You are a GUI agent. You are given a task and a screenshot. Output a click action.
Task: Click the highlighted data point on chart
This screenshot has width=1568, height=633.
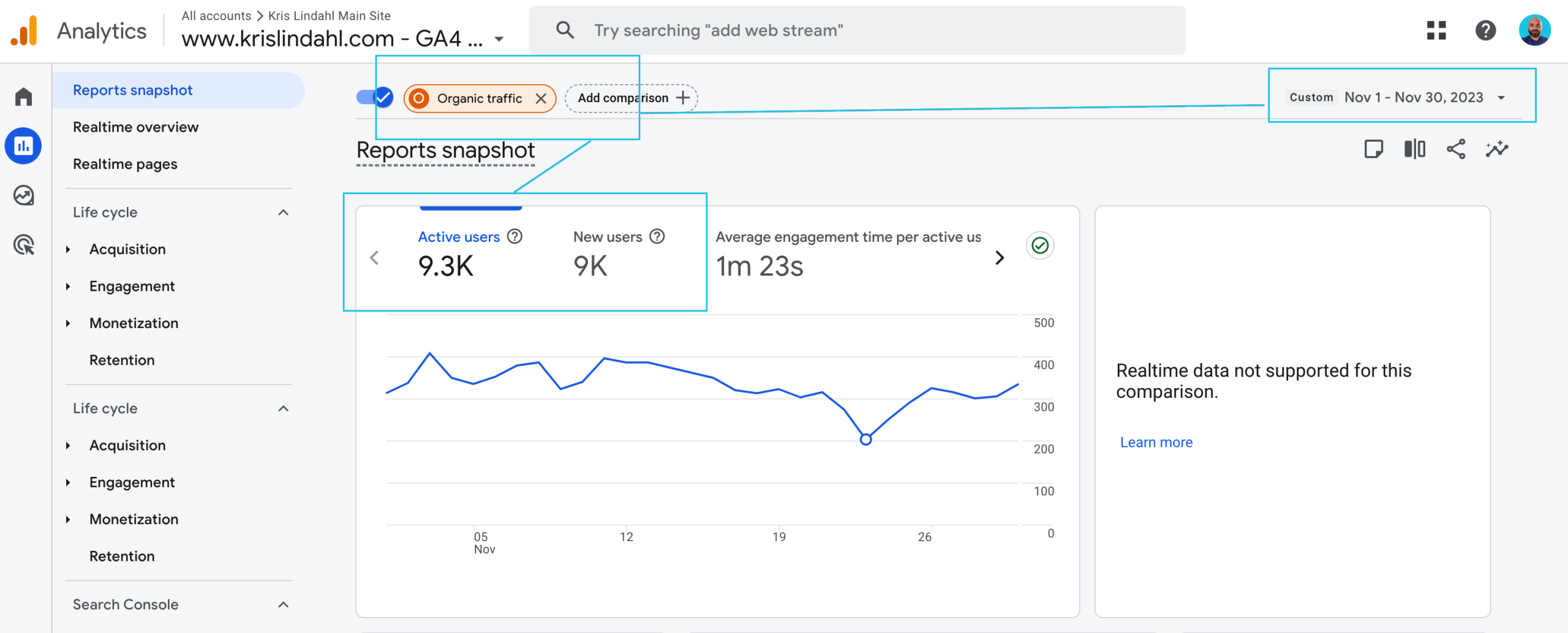(865, 440)
